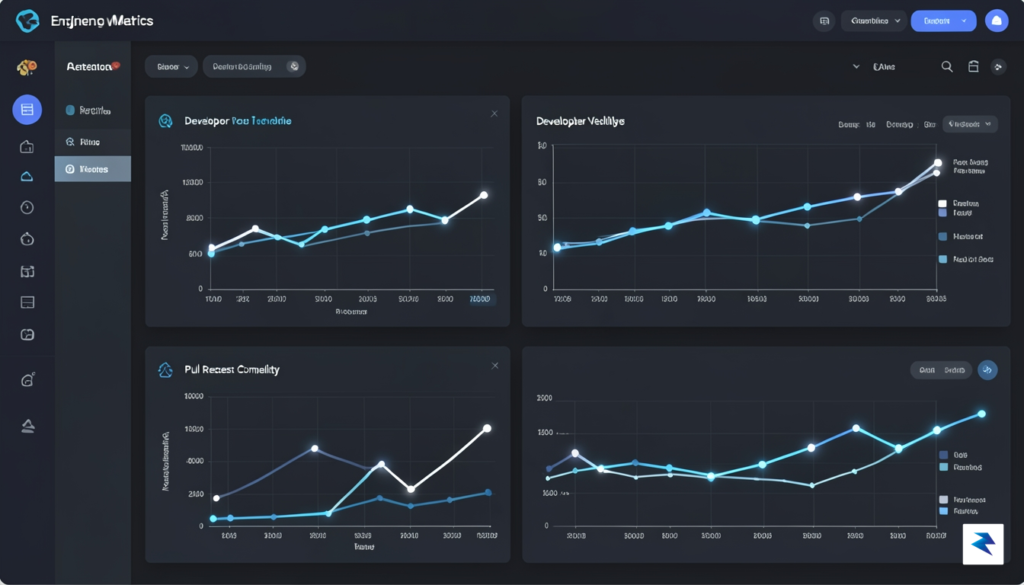The height and width of the screenshot is (585, 1024).
Task: Select the side panel item with magnifier icon
Action: tap(93, 142)
